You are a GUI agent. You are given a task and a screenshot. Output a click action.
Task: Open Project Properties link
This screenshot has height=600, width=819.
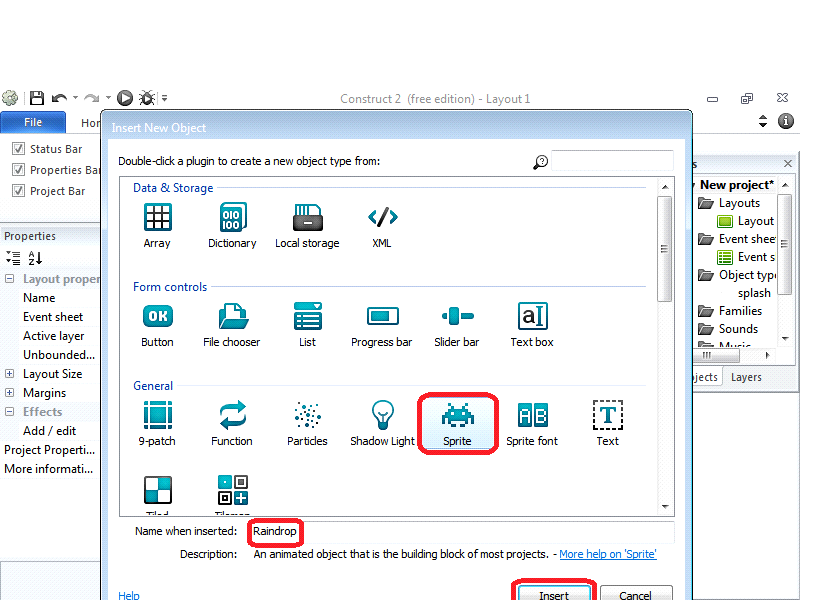point(50,450)
